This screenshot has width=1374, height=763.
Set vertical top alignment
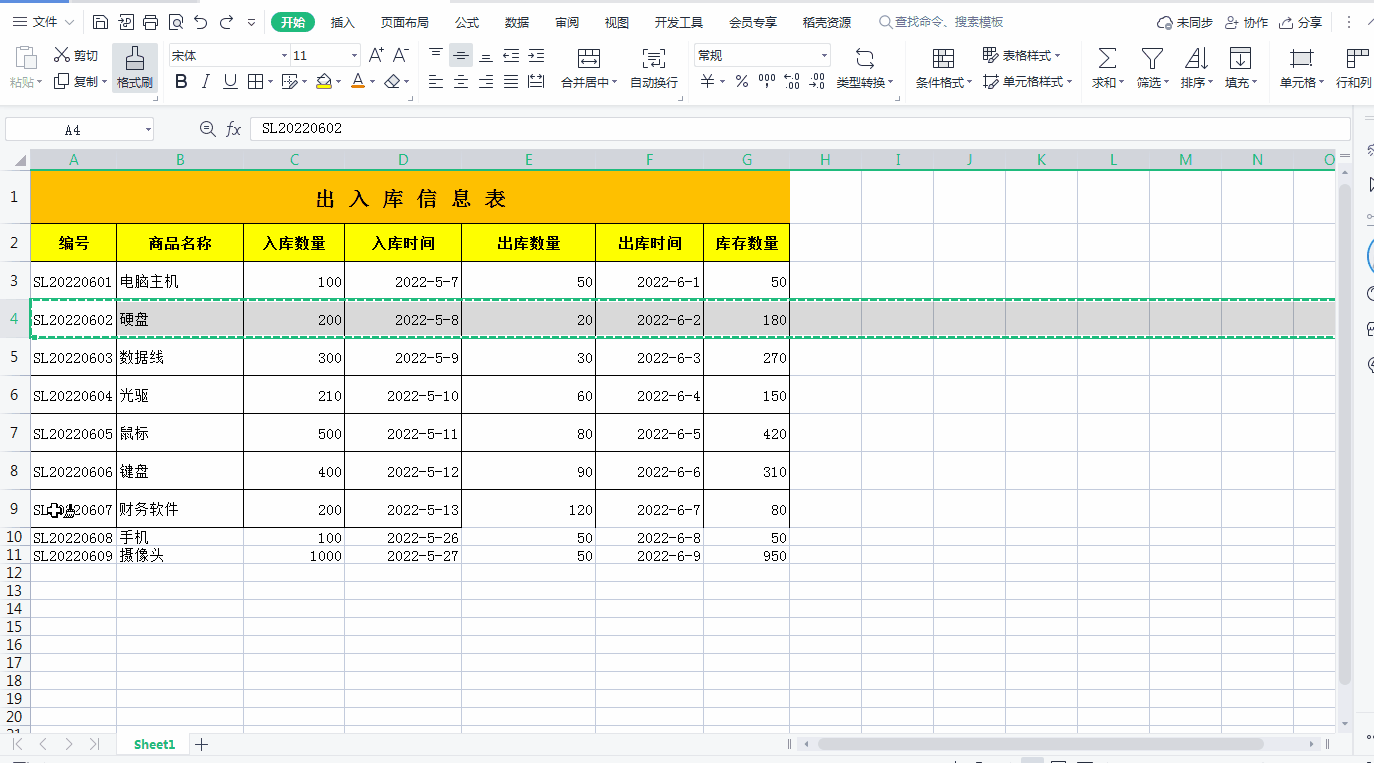point(436,55)
